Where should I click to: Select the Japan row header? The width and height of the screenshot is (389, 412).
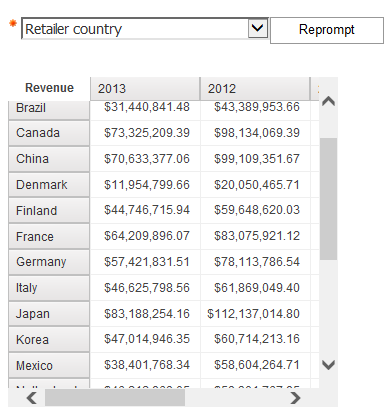pyautogui.click(x=49, y=314)
